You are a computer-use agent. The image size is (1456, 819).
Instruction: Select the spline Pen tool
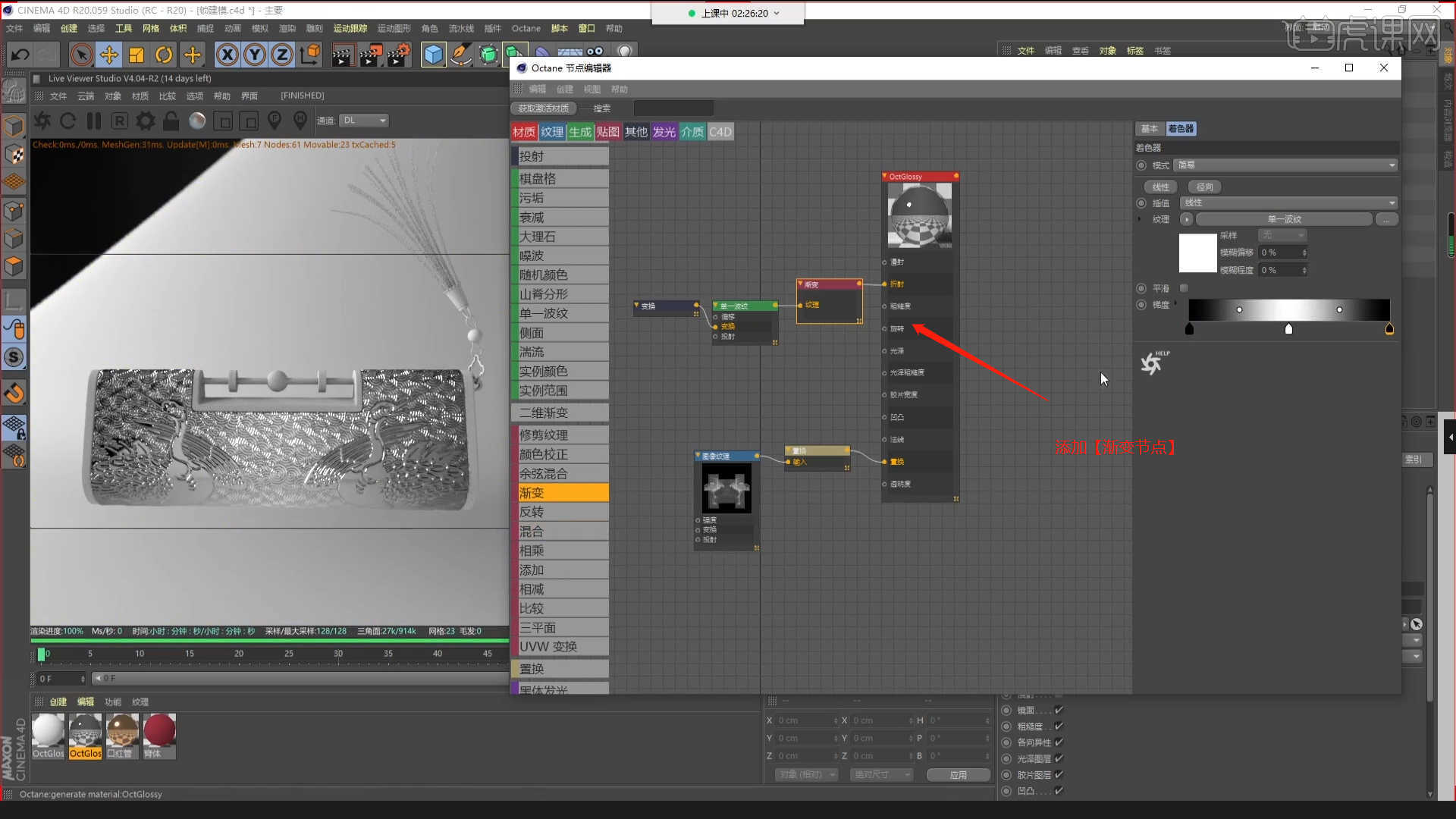point(460,55)
